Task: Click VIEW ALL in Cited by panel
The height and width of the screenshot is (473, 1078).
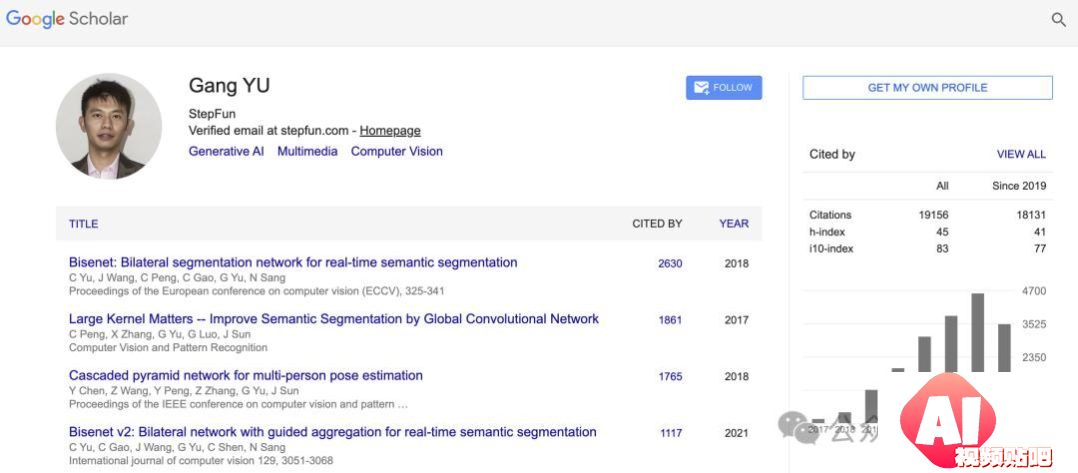Action: click(1021, 154)
